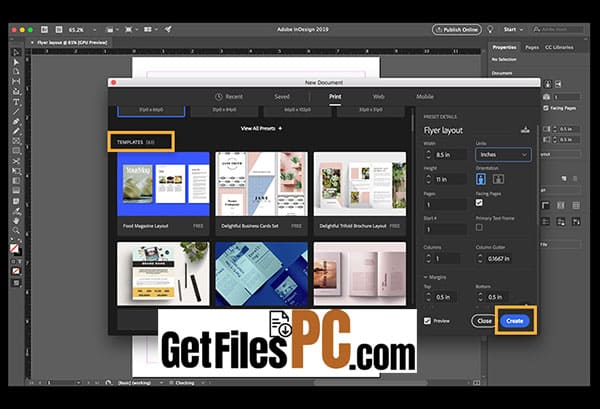Select the Gap tool
This screenshot has width=600, height=409.
(x=16, y=81)
